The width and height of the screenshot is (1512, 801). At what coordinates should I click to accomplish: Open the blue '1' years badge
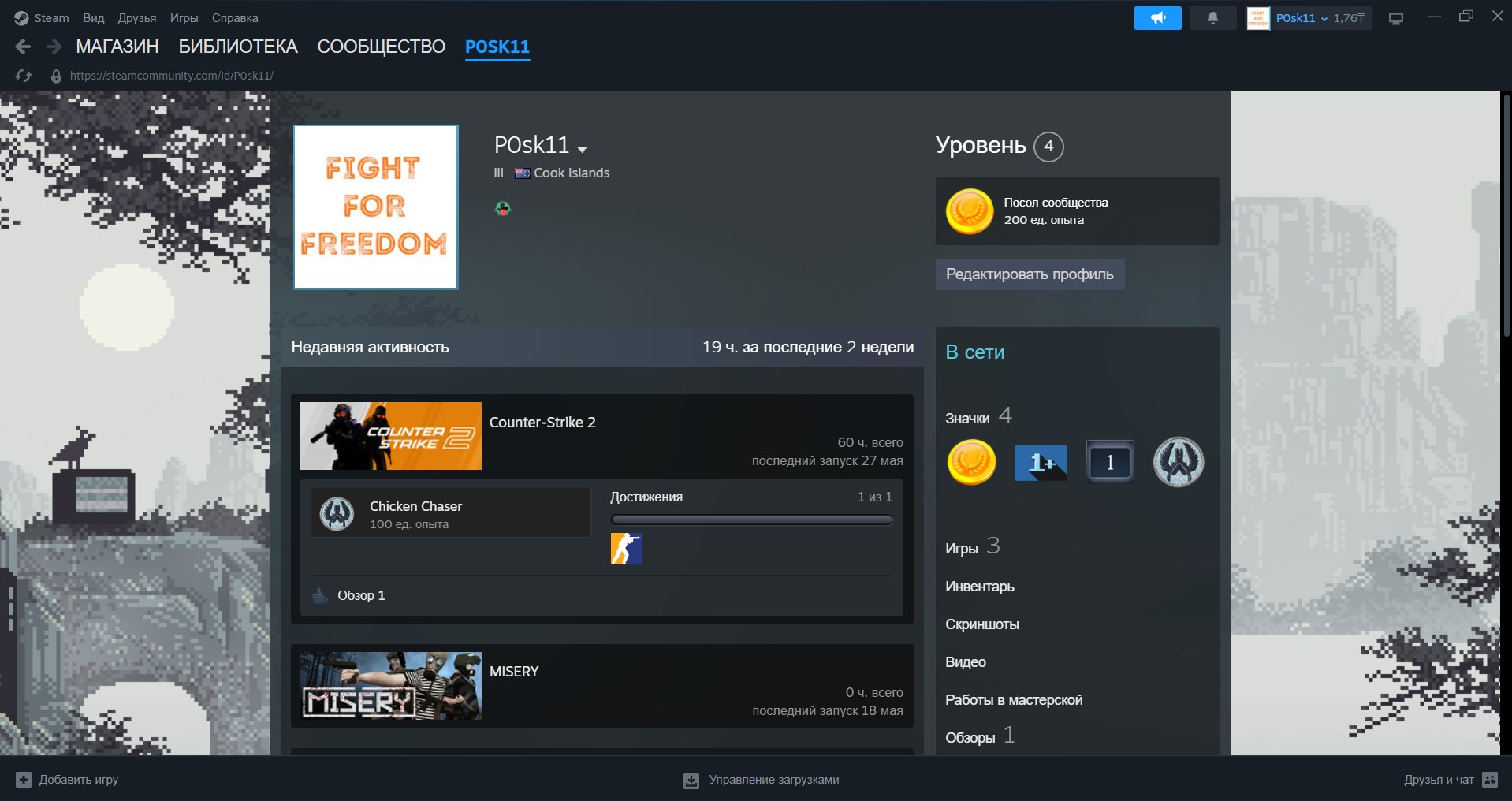pyautogui.click(x=1110, y=462)
